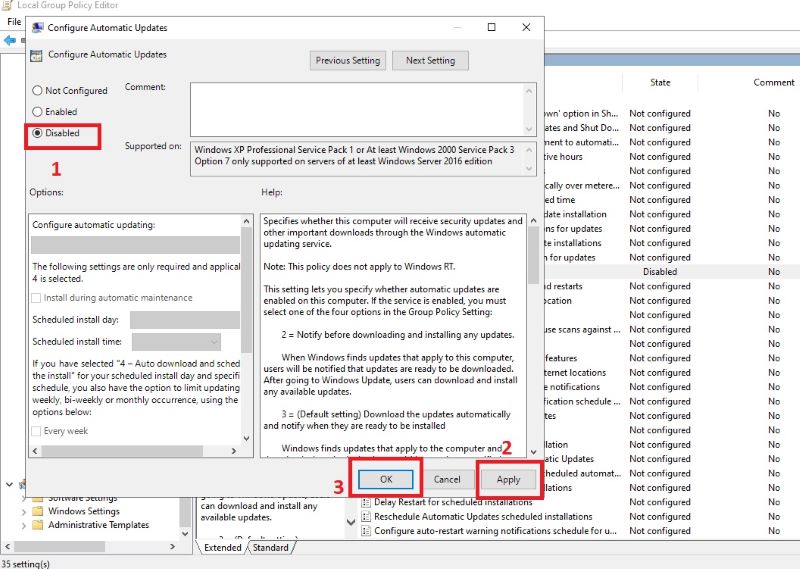
Task: Click tree pane vertical scroll down arrow
Action: [x=185, y=534]
